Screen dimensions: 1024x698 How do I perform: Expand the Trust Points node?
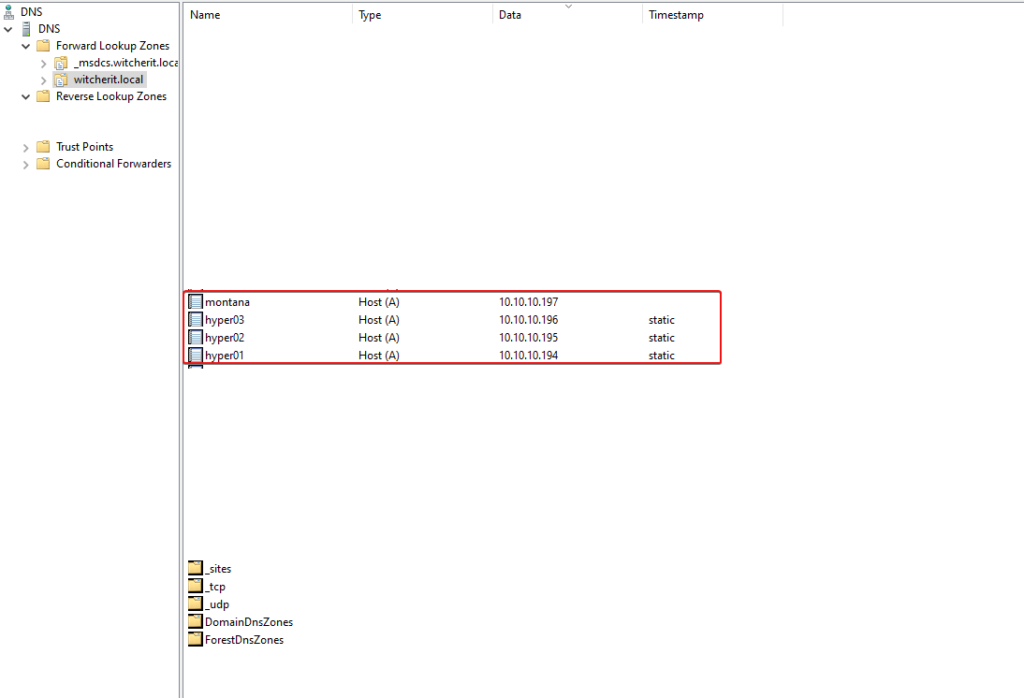(x=26, y=147)
